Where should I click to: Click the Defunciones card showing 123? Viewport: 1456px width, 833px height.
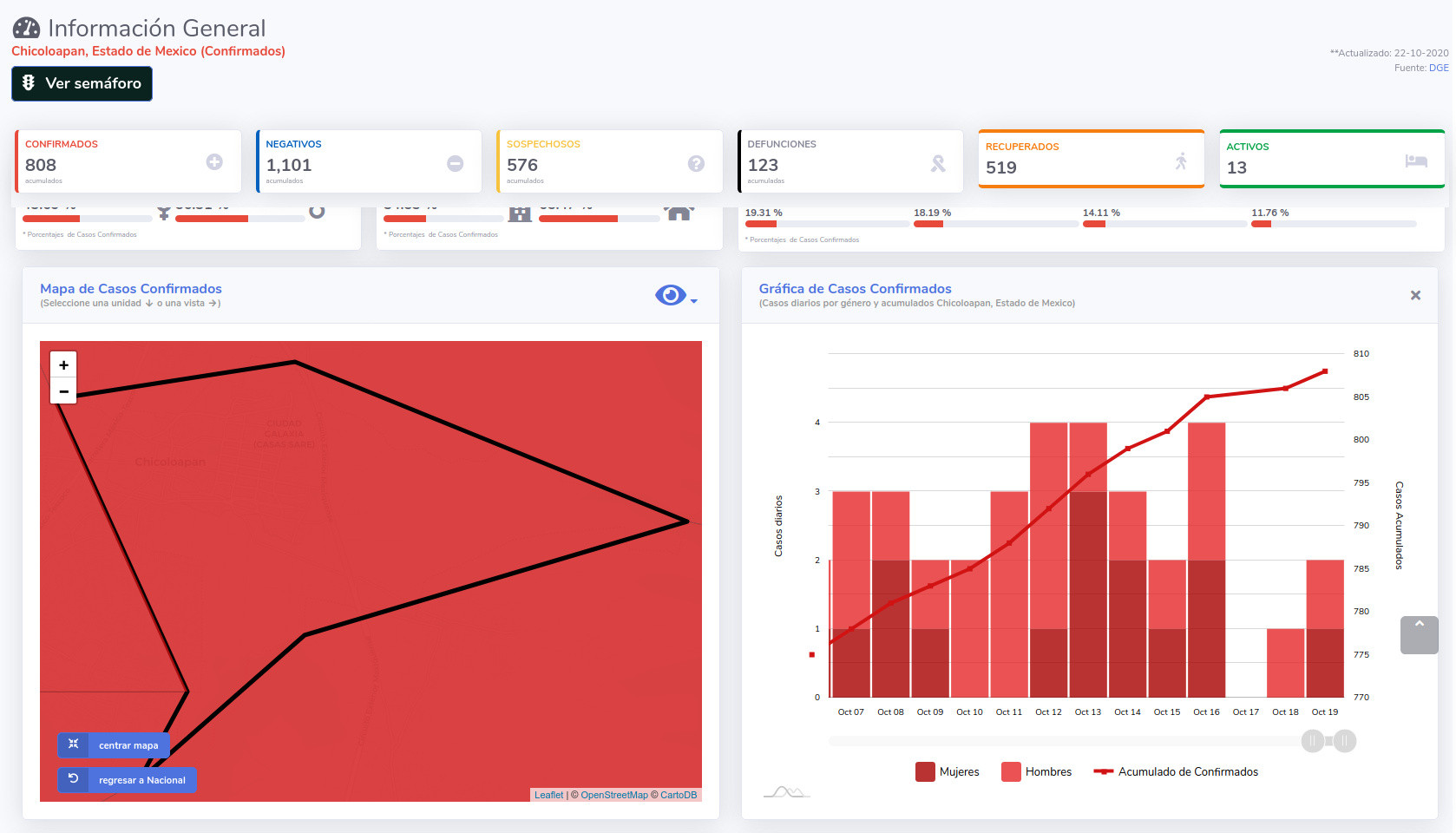click(850, 161)
